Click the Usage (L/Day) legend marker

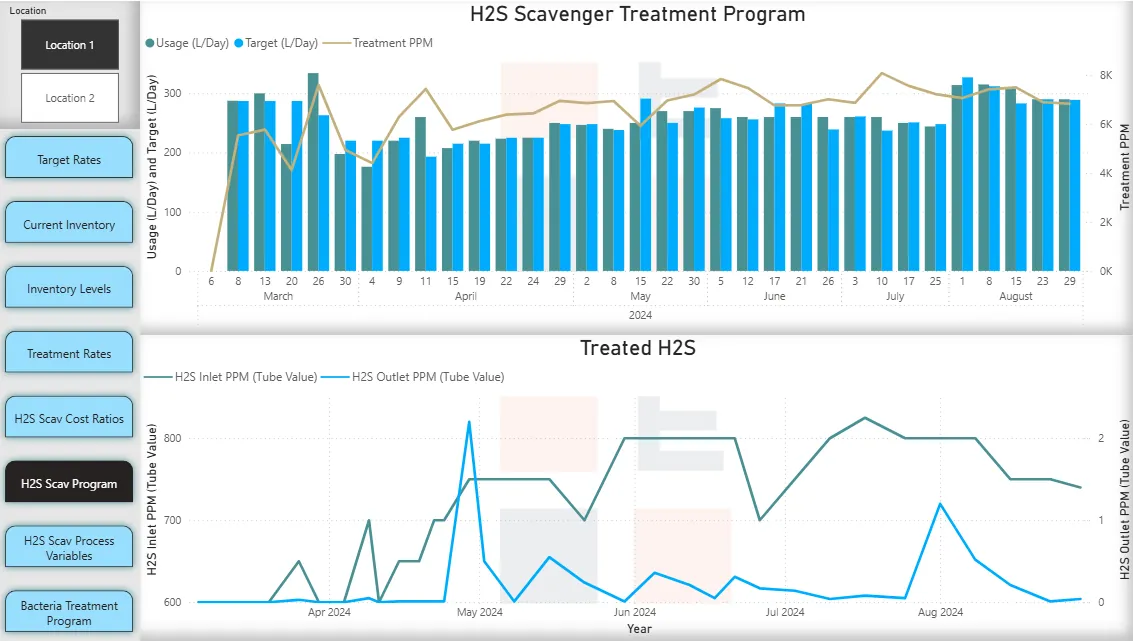tap(150, 43)
